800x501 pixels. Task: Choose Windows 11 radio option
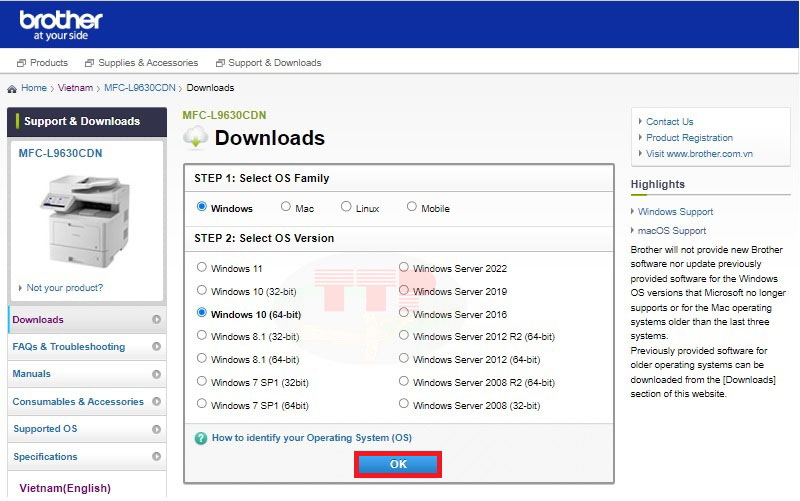point(202,267)
